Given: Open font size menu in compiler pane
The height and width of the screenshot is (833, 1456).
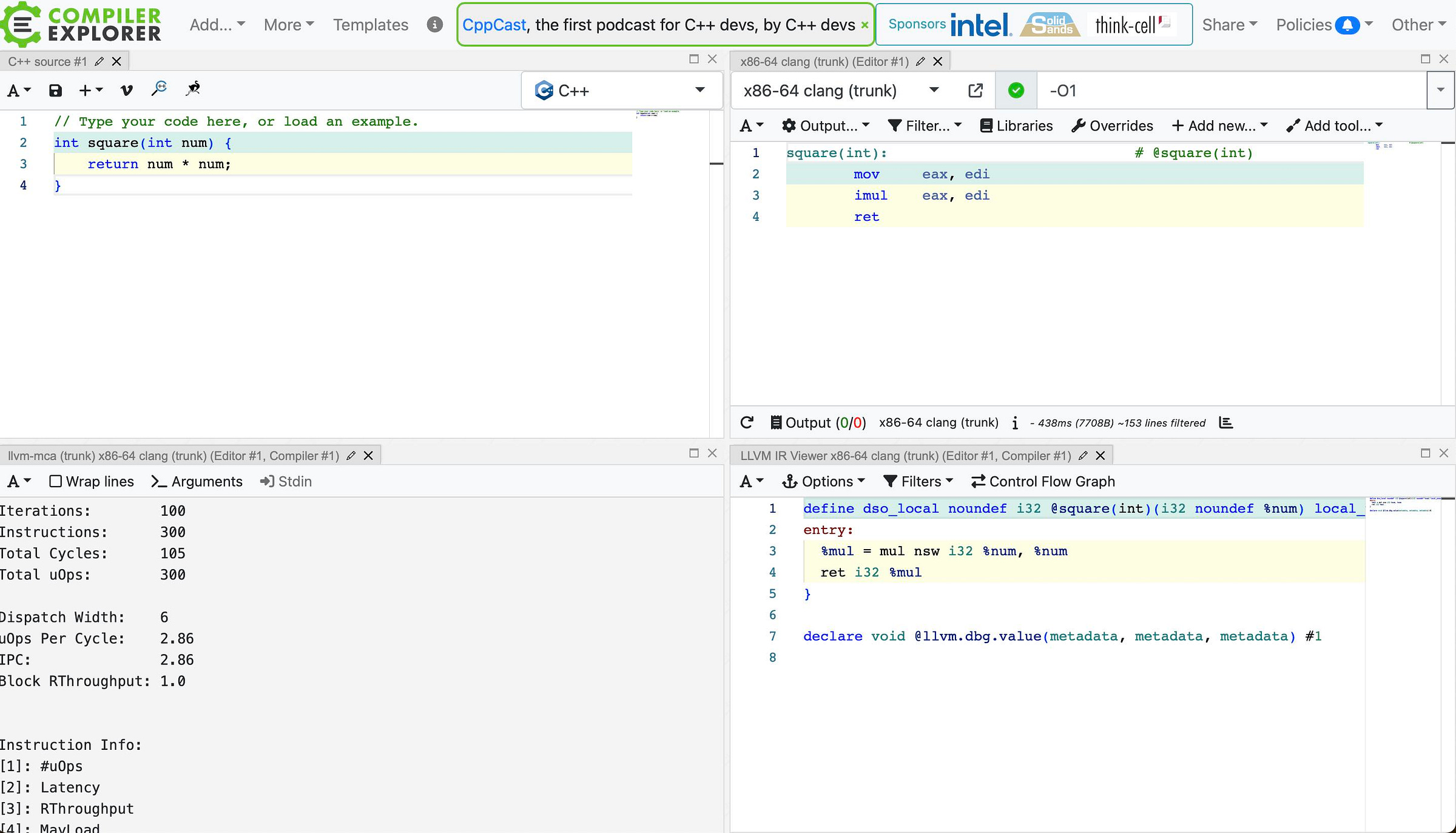Looking at the screenshot, I should tap(752, 126).
